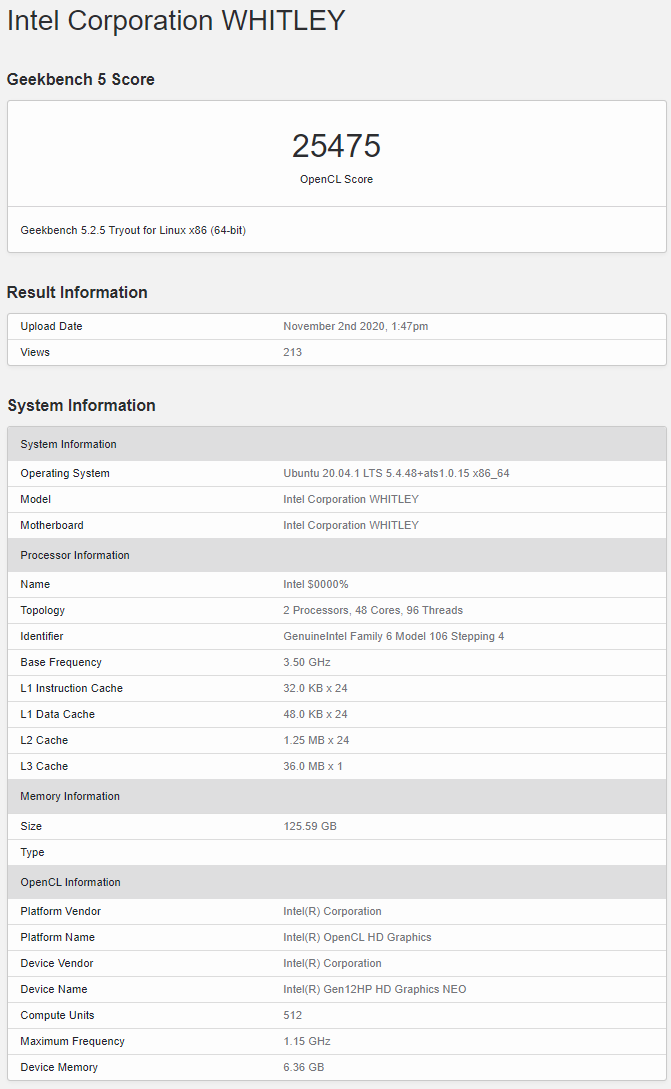The image size is (671, 1089).
Task: Click the 'Identifier' label
Action: (42, 636)
